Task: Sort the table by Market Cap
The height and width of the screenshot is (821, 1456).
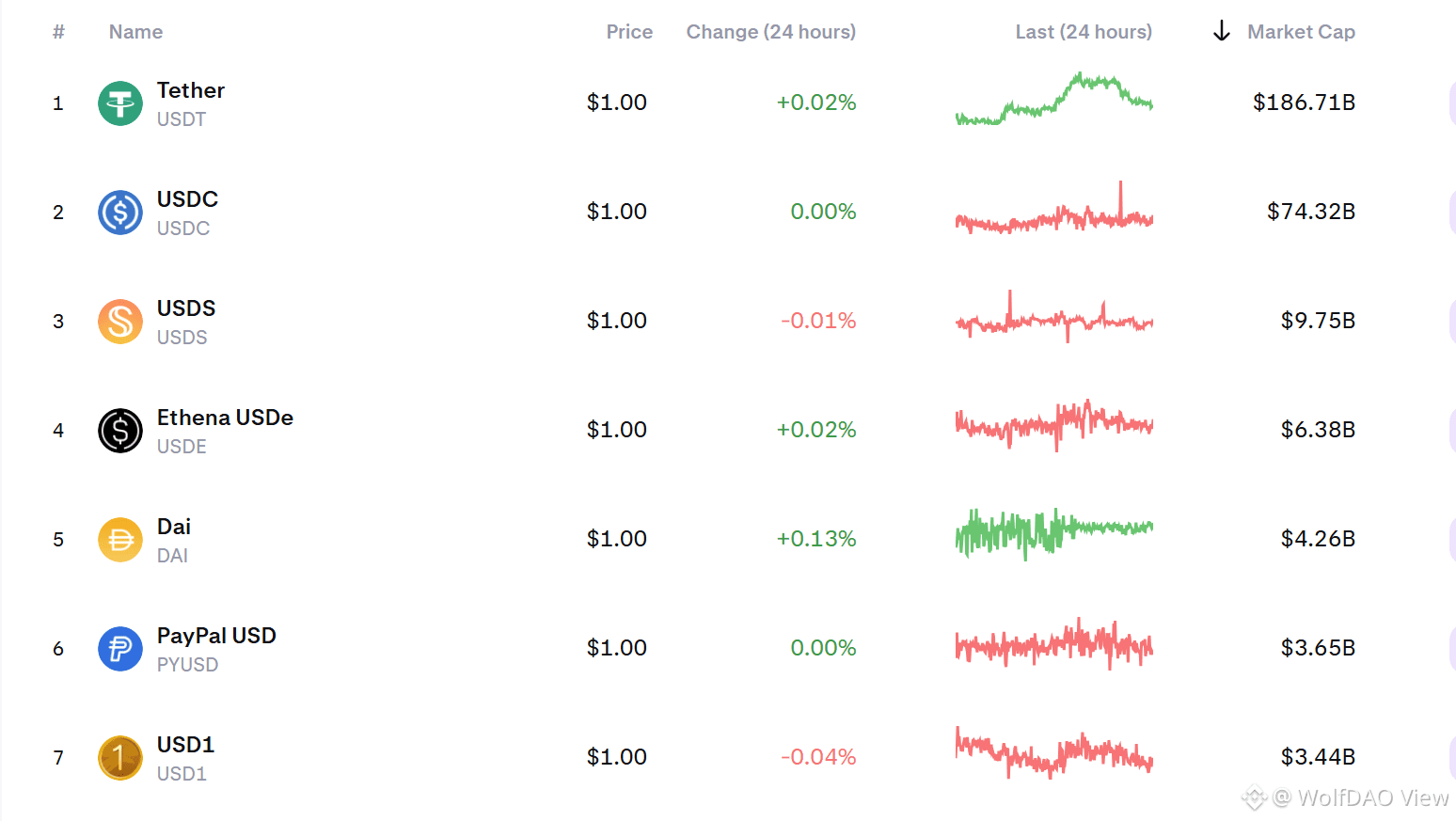Action: (x=1301, y=32)
